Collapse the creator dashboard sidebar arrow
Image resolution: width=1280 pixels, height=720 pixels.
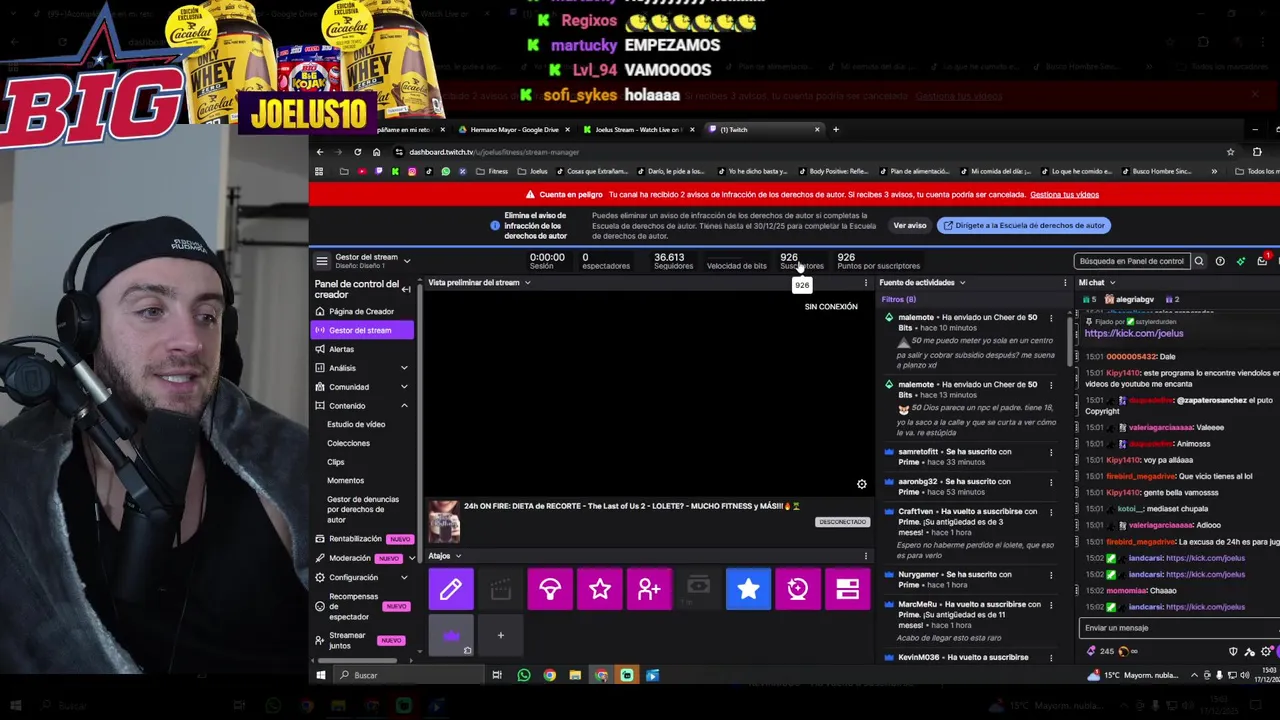(x=406, y=289)
